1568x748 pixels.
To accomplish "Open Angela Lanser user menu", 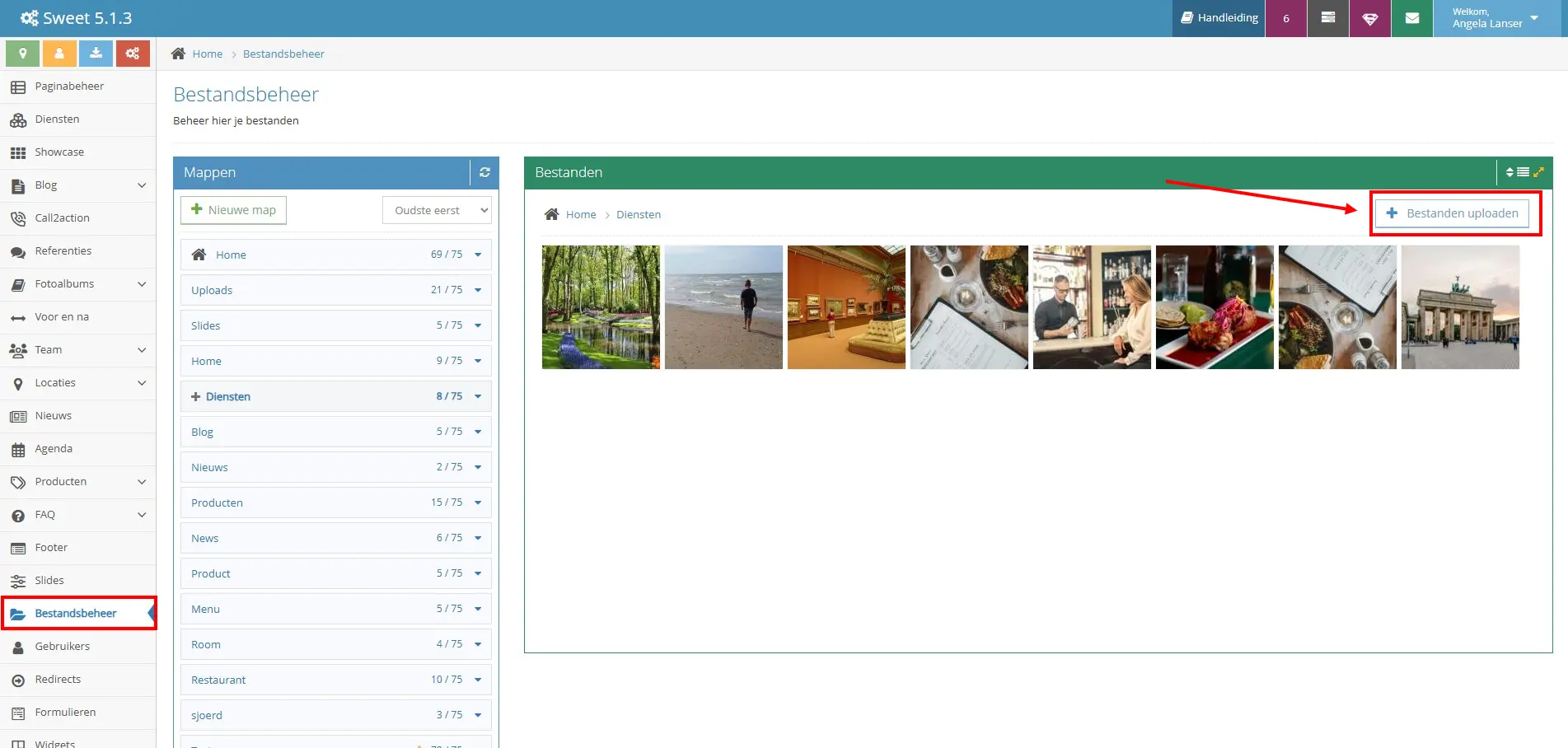I will pyautogui.click(x=1496, y=18).
